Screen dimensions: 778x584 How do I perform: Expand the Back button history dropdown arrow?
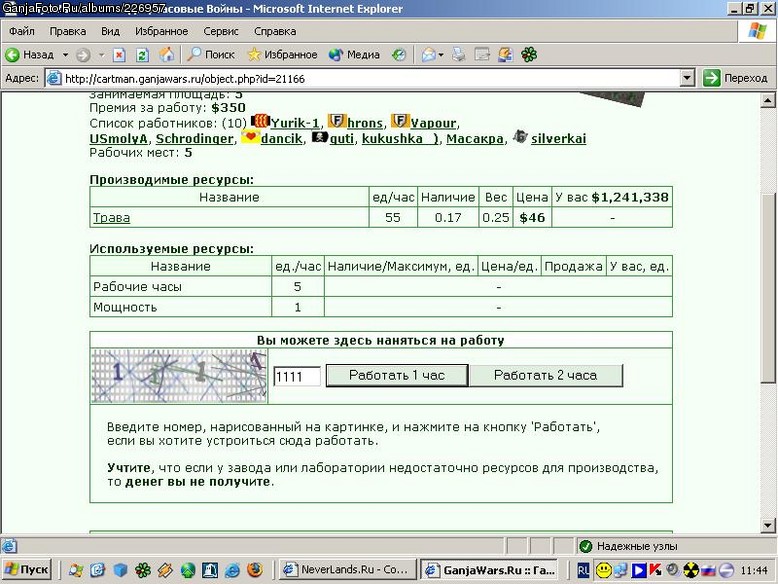click(65, 55)
